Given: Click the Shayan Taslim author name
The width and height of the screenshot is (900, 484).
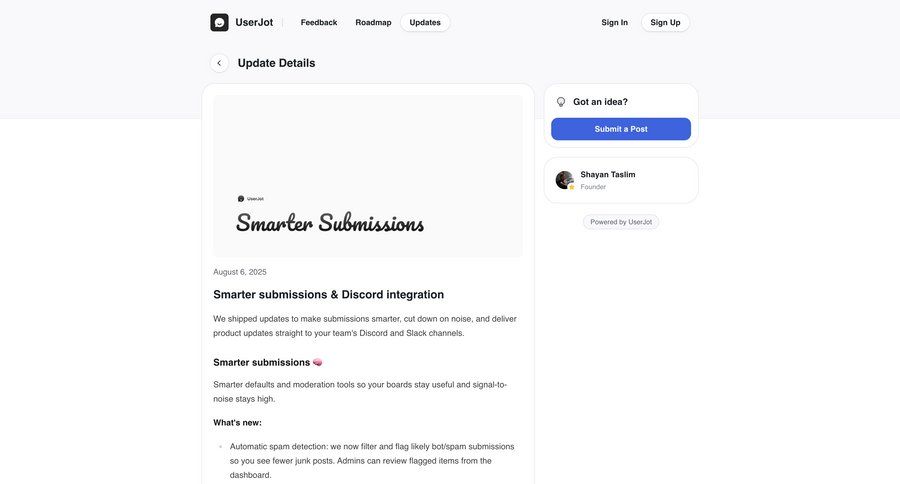Looking at the screenshot, I should (x=608, y=174).
